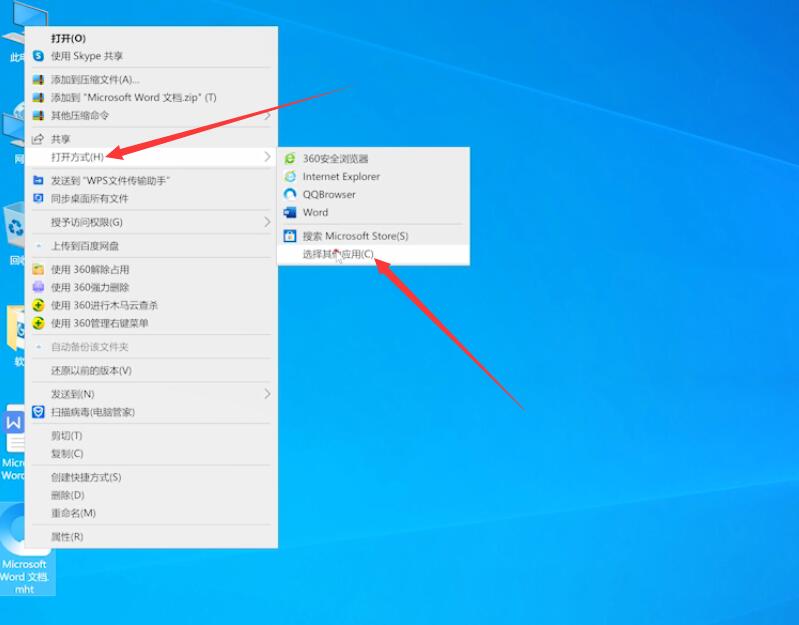Expand the 打开方式(H) submenu arrow
Image resolution: width=799 pixels, height=625 pixels.
coord(267,157)
